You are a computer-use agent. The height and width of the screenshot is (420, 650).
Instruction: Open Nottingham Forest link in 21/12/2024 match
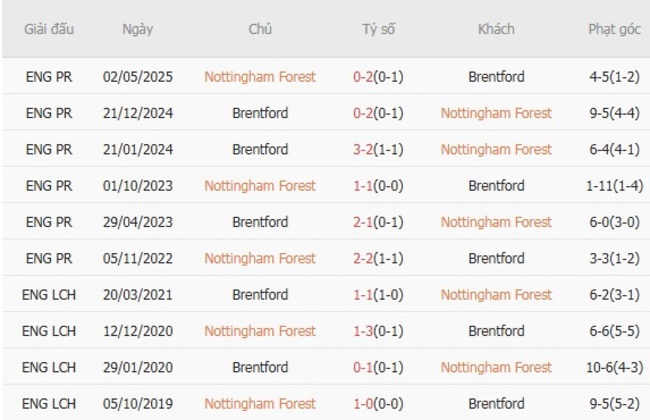[496, 113]
